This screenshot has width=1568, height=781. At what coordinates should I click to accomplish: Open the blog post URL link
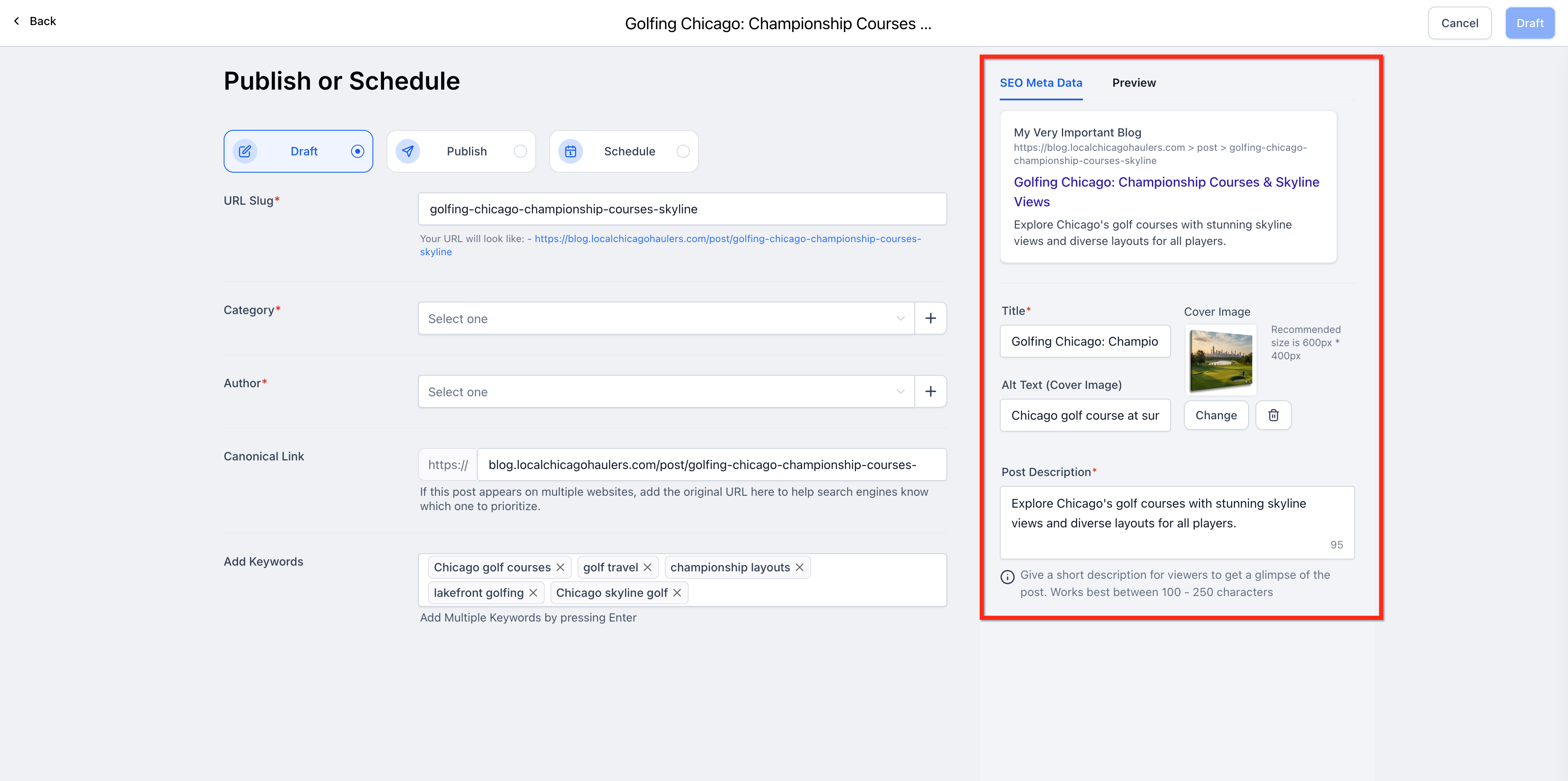727,239
